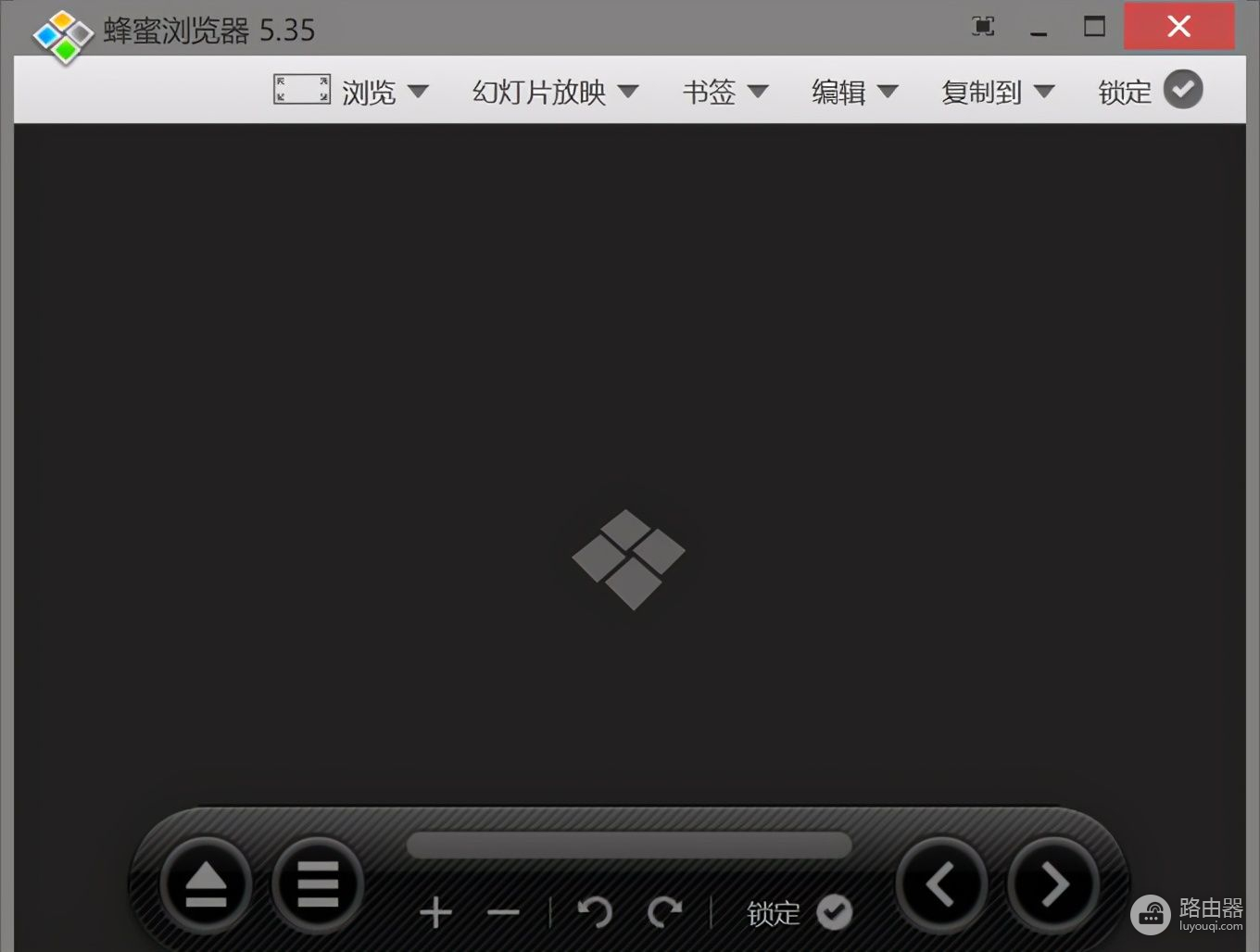Screen dimensions: 1260x952
Task: Open the 书签 menu
Action: point(709,92)
